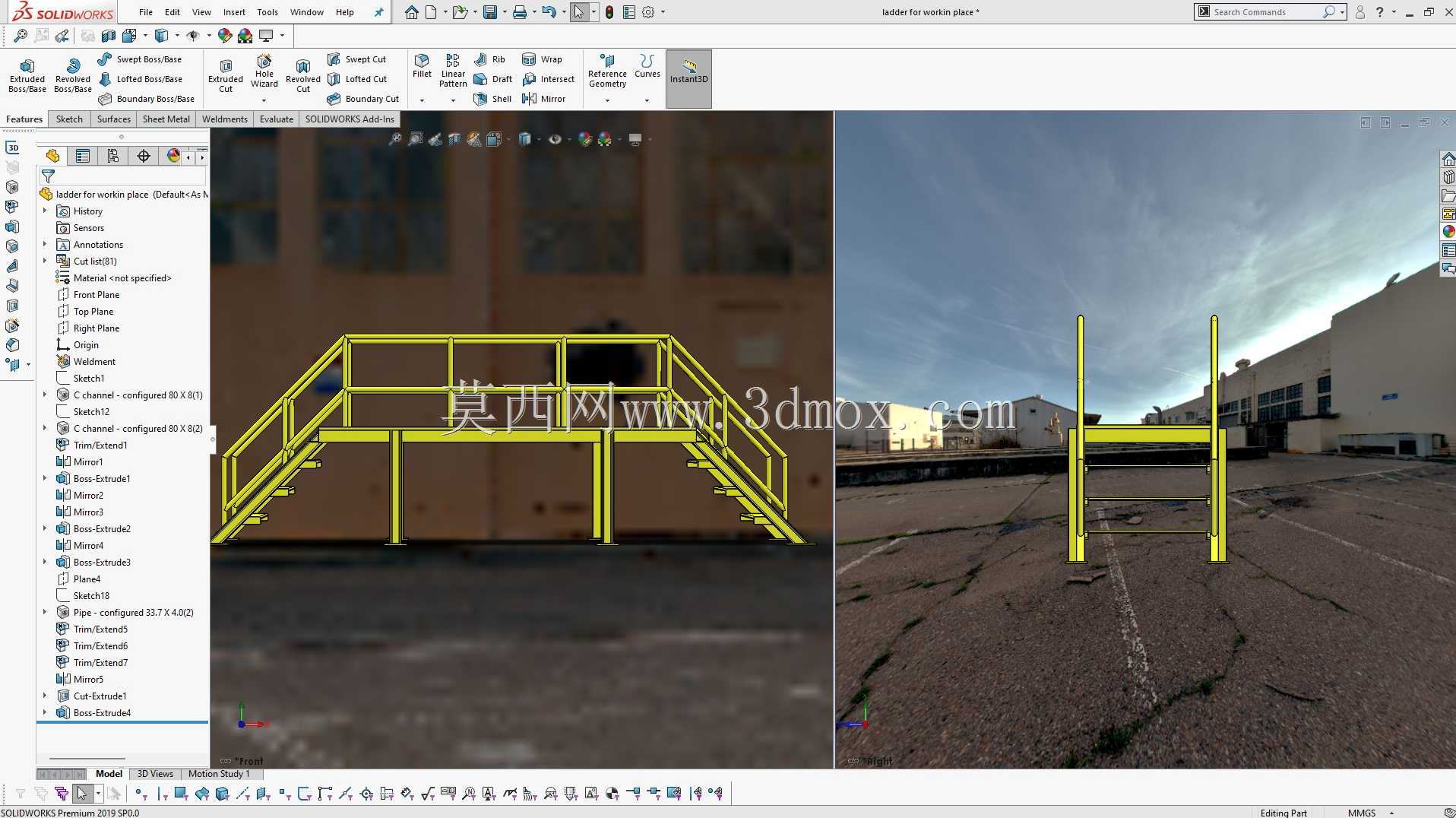Open the Mirror feature tool
The height and width of the screenshot is (818, 1456).
coord(543,99)
